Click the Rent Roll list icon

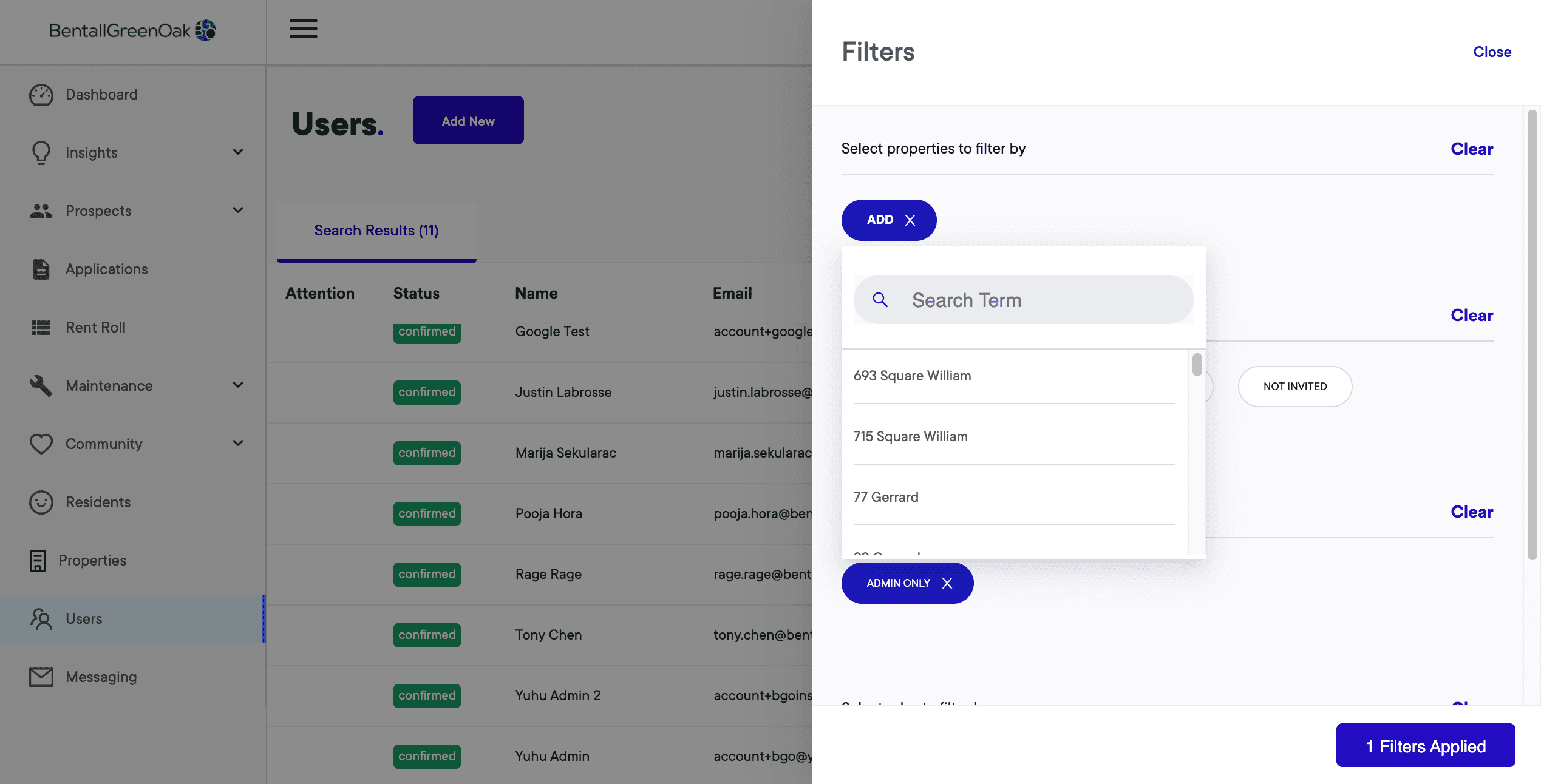(x=41, y=328)
